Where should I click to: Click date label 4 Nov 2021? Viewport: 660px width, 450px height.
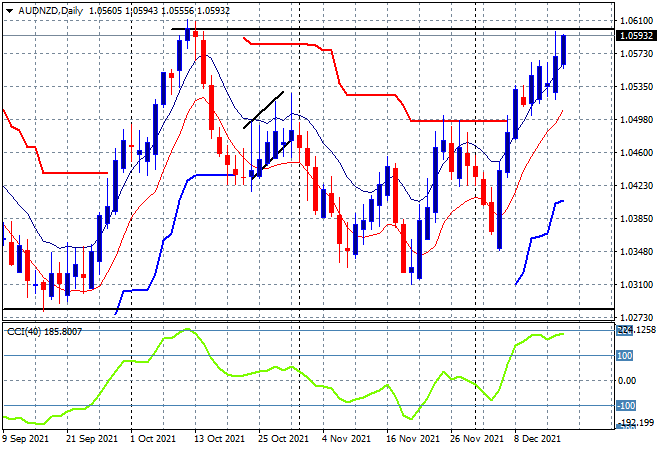click(347, 439)
